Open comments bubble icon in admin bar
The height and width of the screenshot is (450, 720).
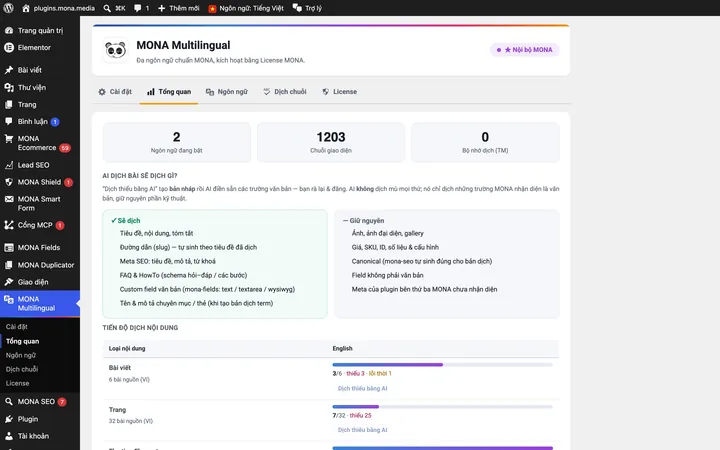[137, 8]
